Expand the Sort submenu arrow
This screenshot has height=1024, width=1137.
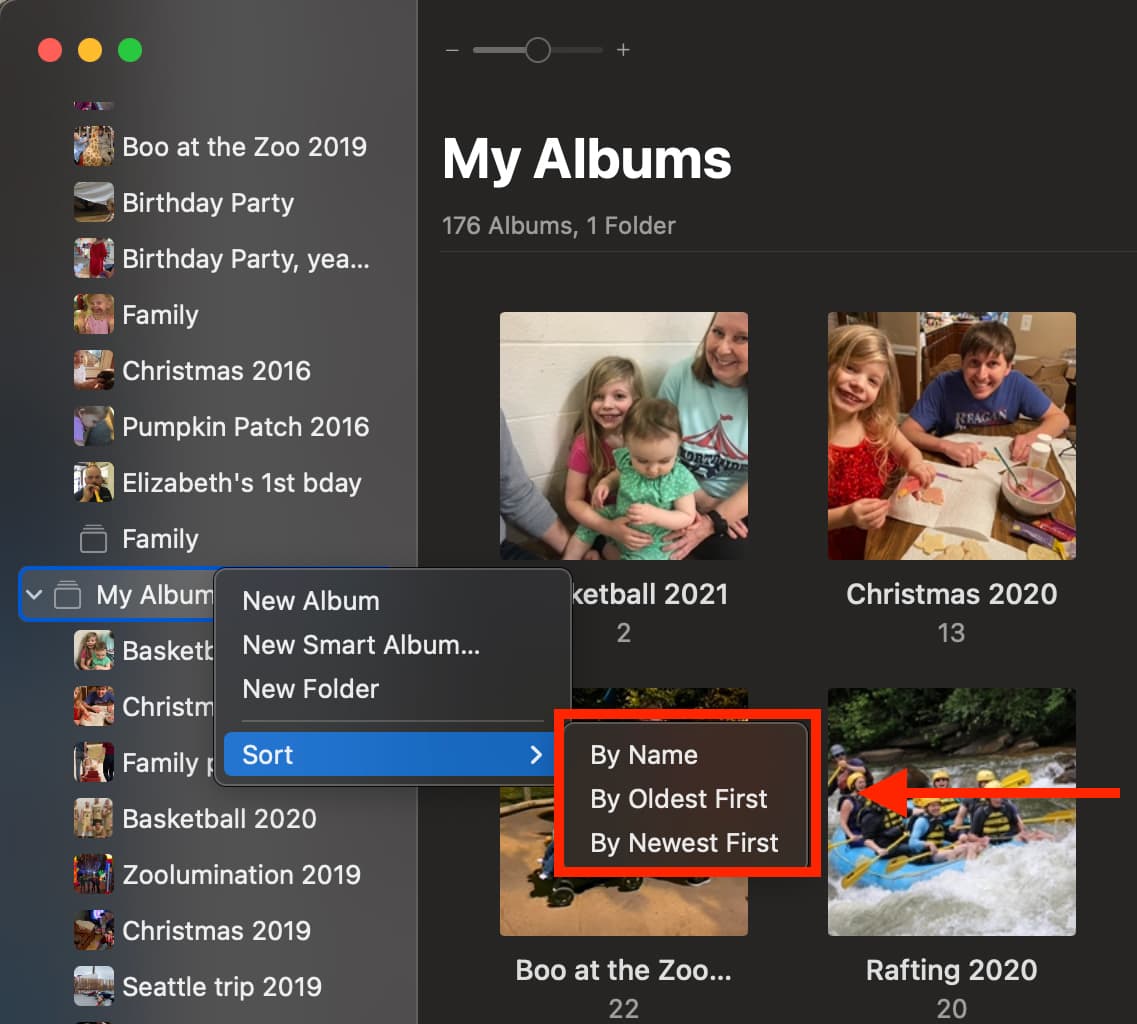coord(536,755)
